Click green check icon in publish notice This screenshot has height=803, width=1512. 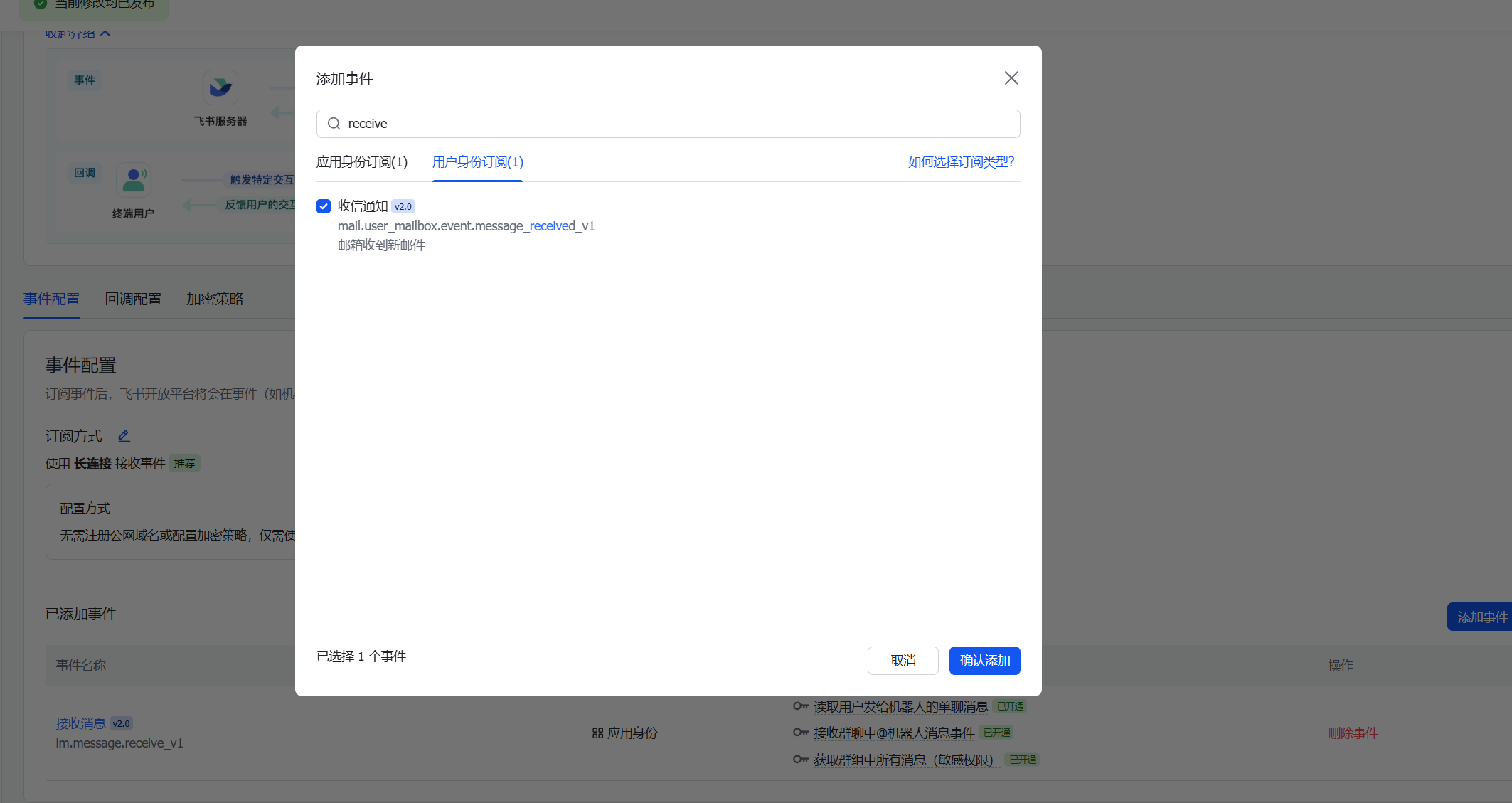coord(41,4)
